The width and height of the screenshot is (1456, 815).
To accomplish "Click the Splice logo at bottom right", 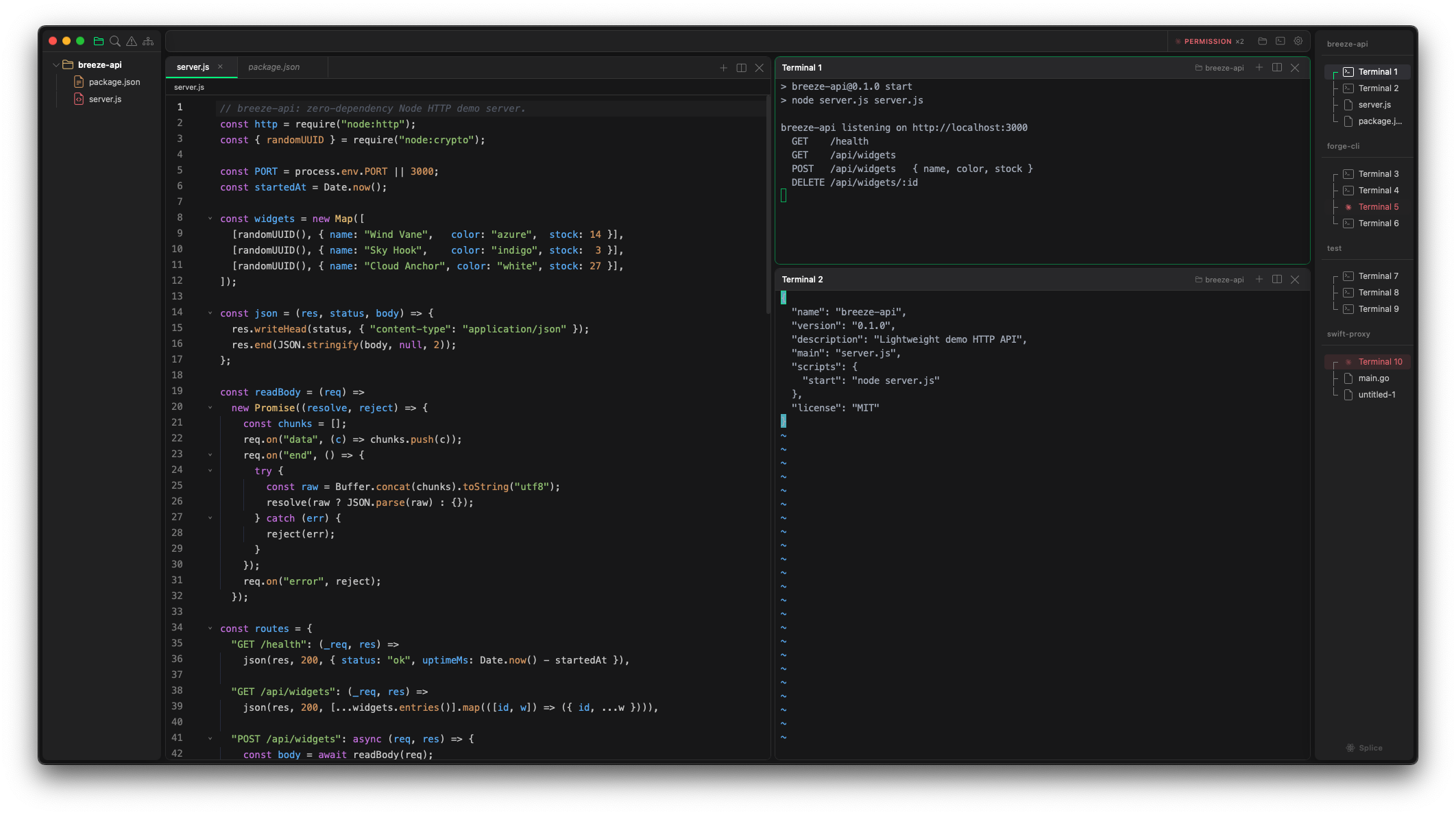I will (x=1364, y=748).
